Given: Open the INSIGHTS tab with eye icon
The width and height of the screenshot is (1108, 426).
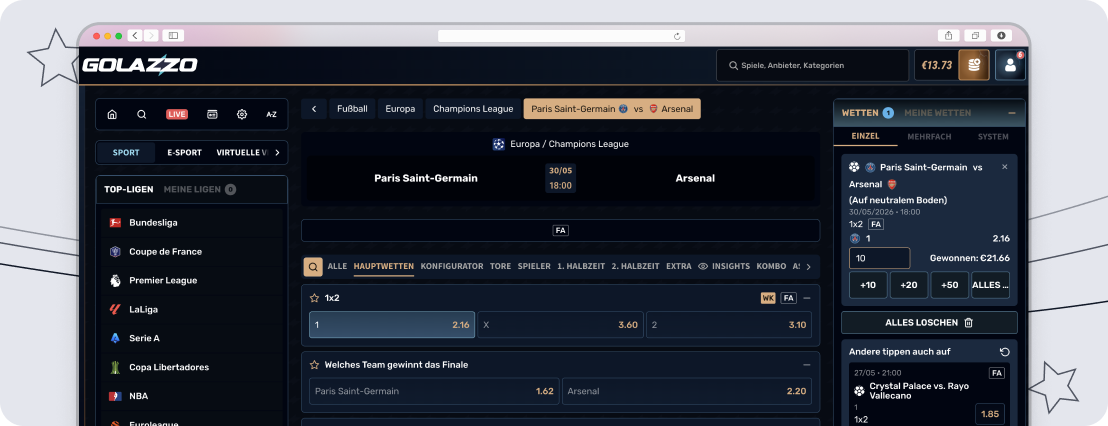Looking at the screenshot, I should pos(724,266).
